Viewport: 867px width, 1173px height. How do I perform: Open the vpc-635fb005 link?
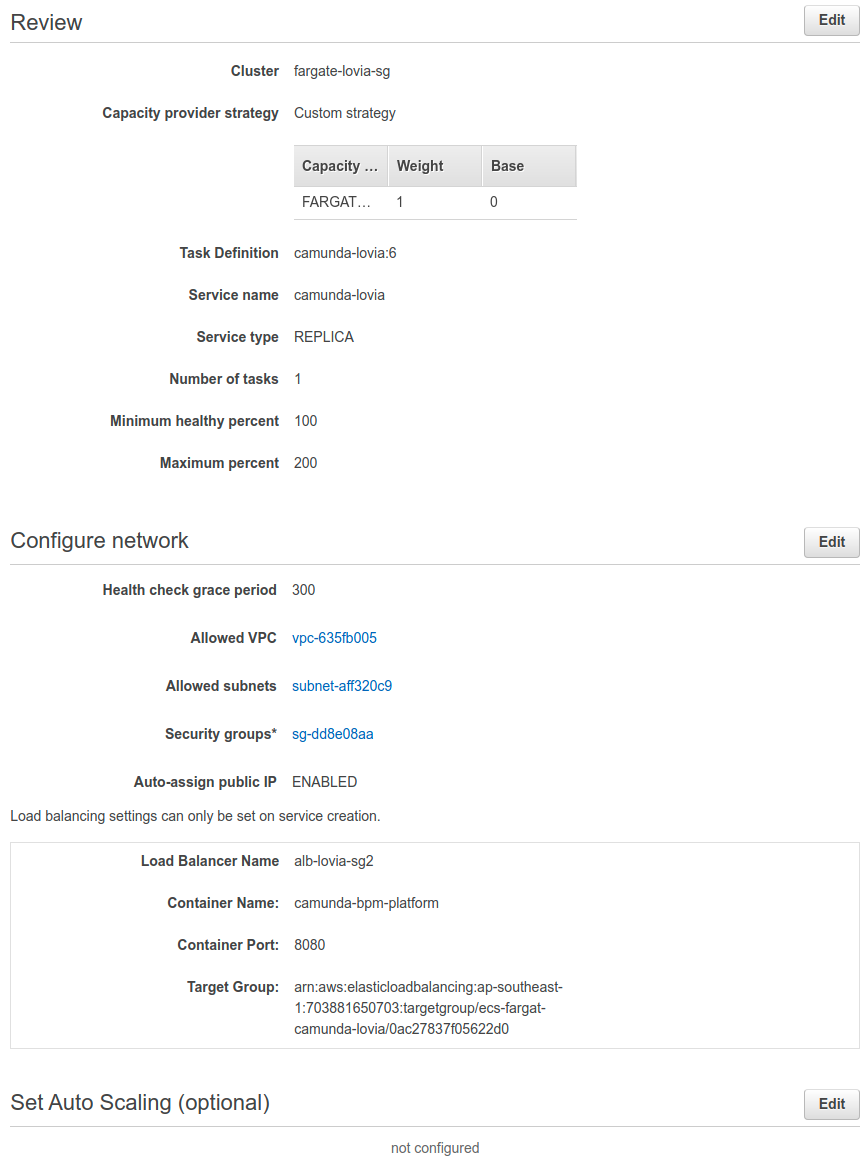tap(334, 638)
